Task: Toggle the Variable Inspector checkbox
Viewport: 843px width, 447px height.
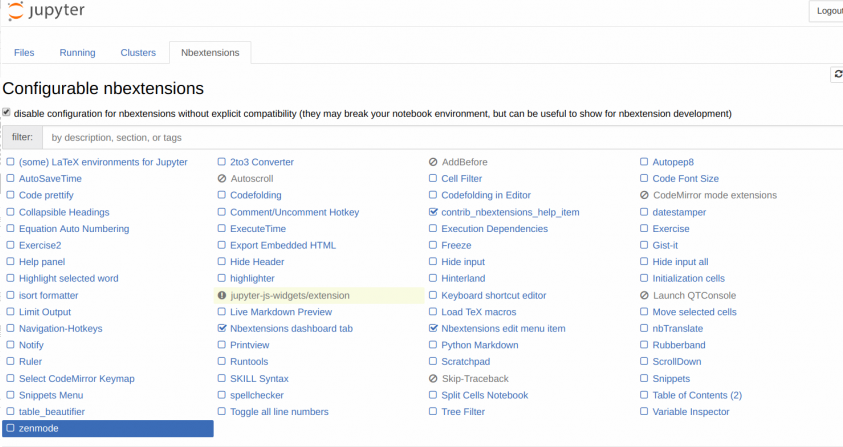Action: [644, 411]
